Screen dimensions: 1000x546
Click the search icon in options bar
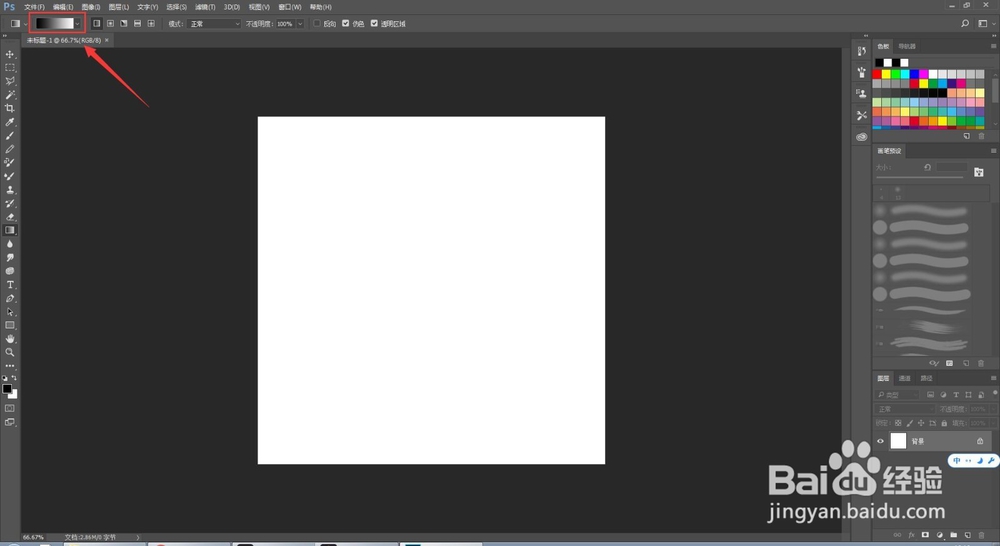click(x=965, y=24)
